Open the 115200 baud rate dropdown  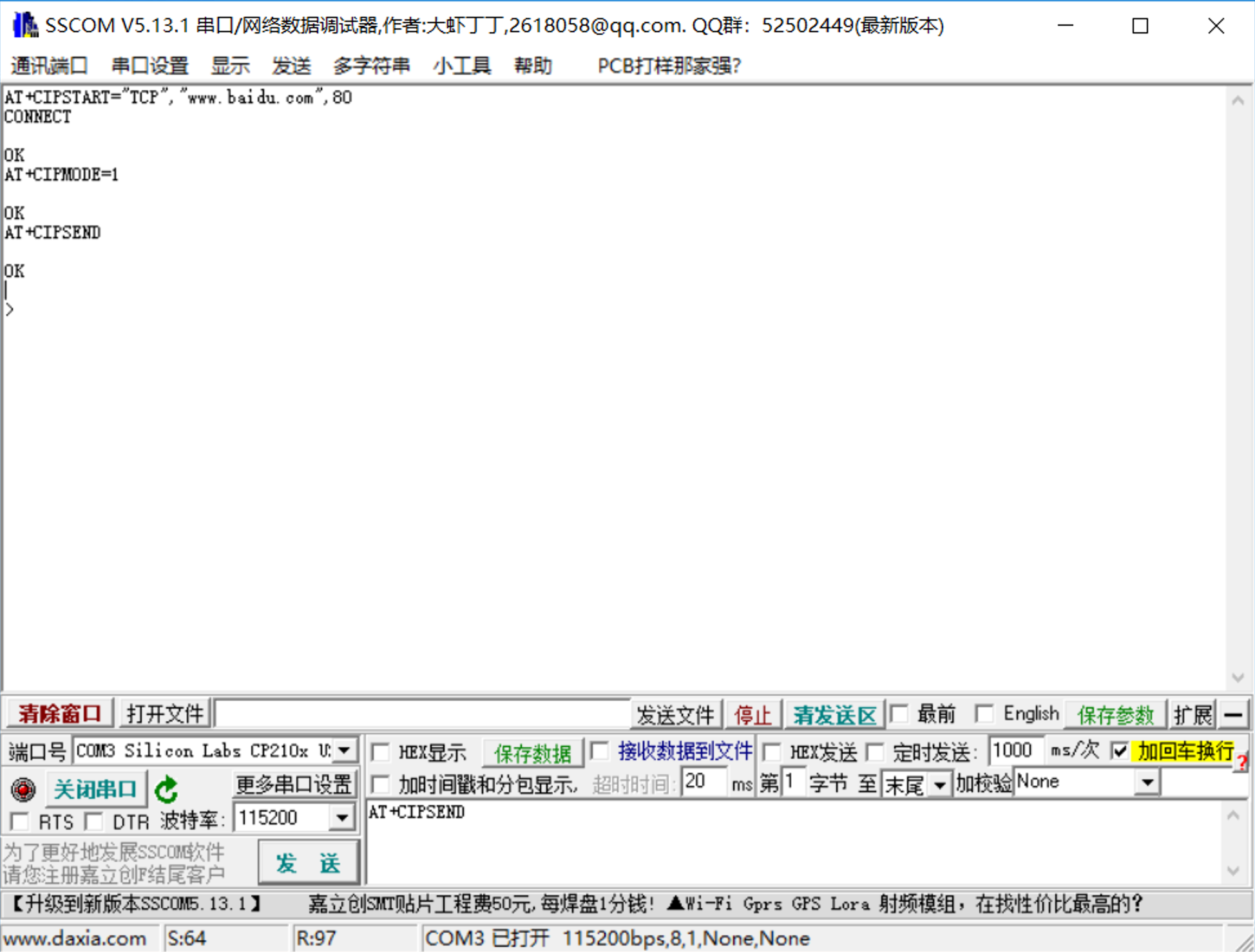coord(342,818)
